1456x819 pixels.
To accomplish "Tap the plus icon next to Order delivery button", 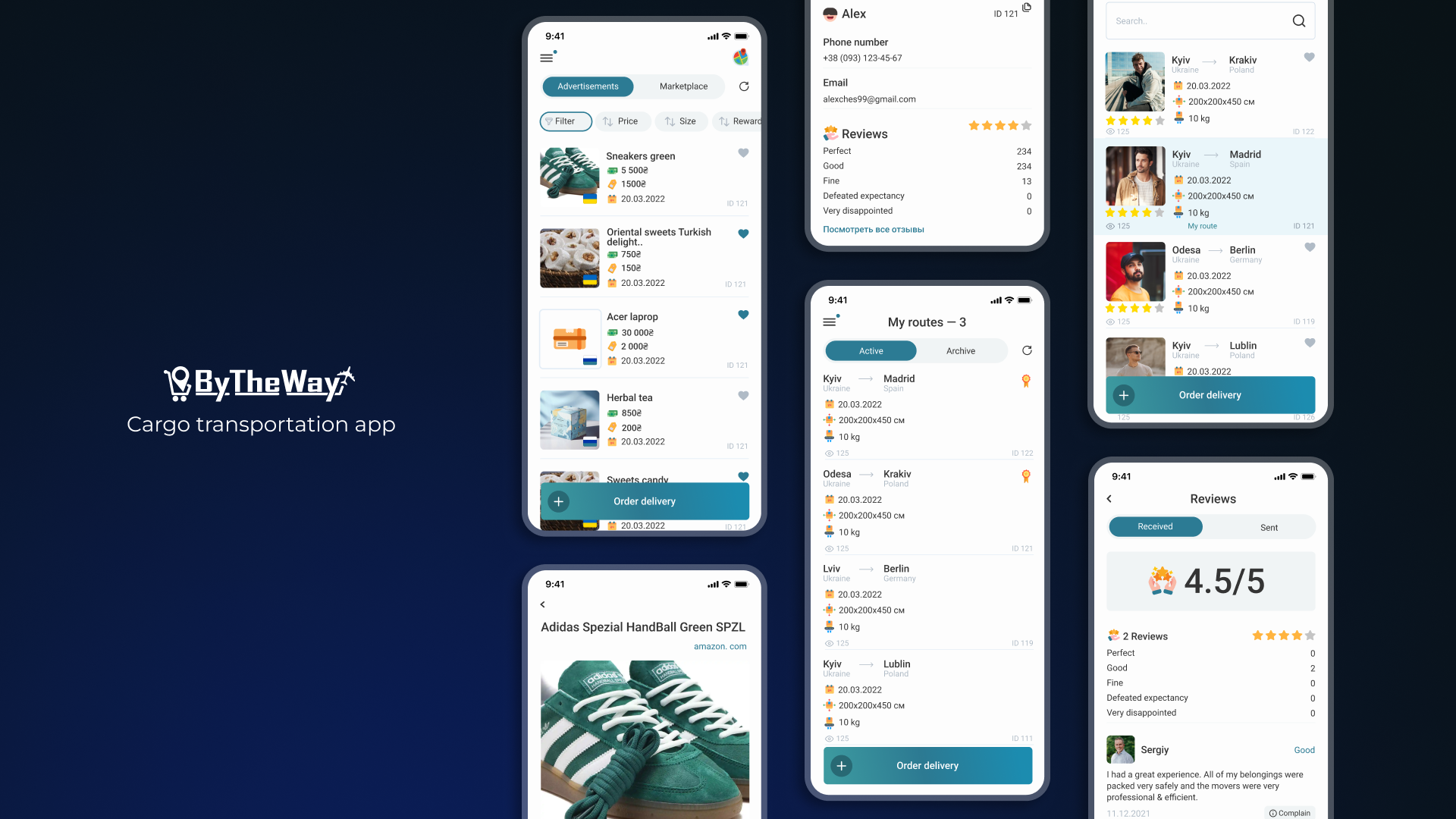I will (x=558, y=500).
